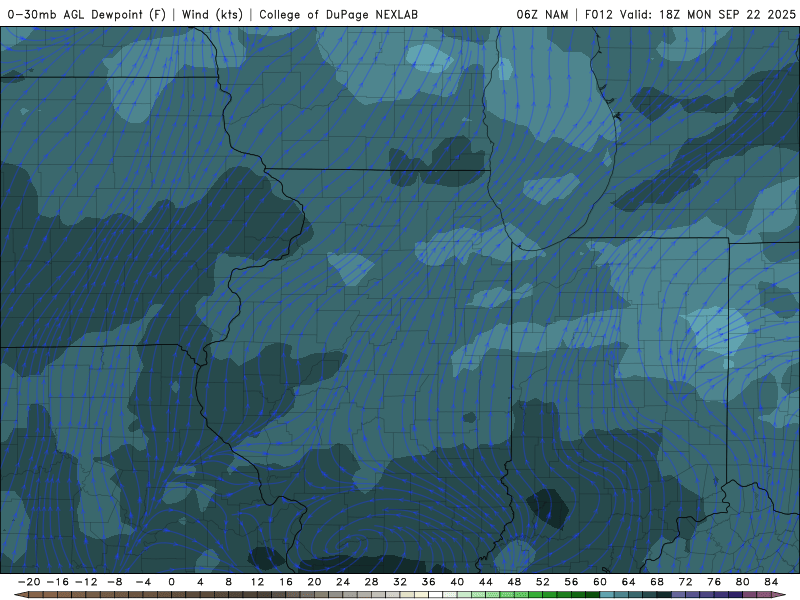Select the 0 legend scale value
Image resolution: width=800 pixels, height=600 pixels.
171,582
